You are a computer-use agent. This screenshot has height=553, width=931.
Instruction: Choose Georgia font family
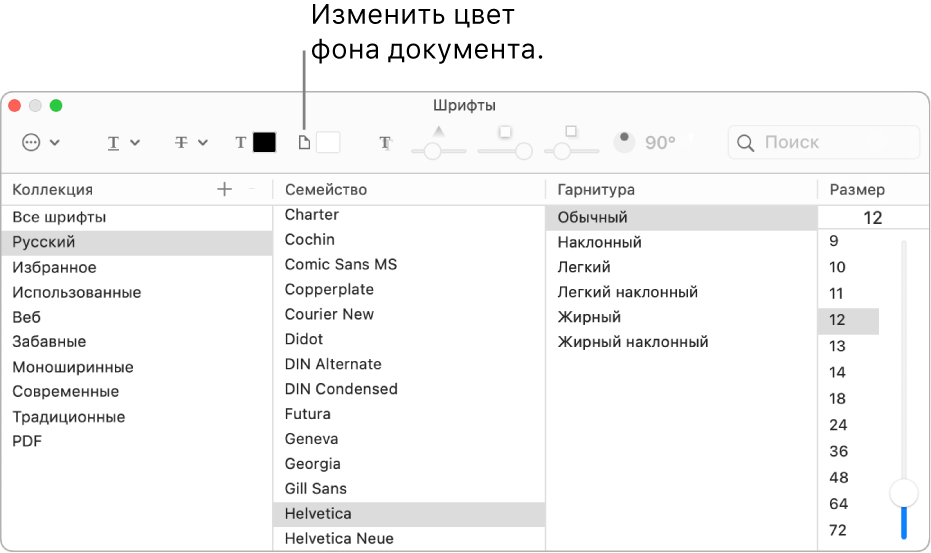pyautogui.click(x=408, y=464)
